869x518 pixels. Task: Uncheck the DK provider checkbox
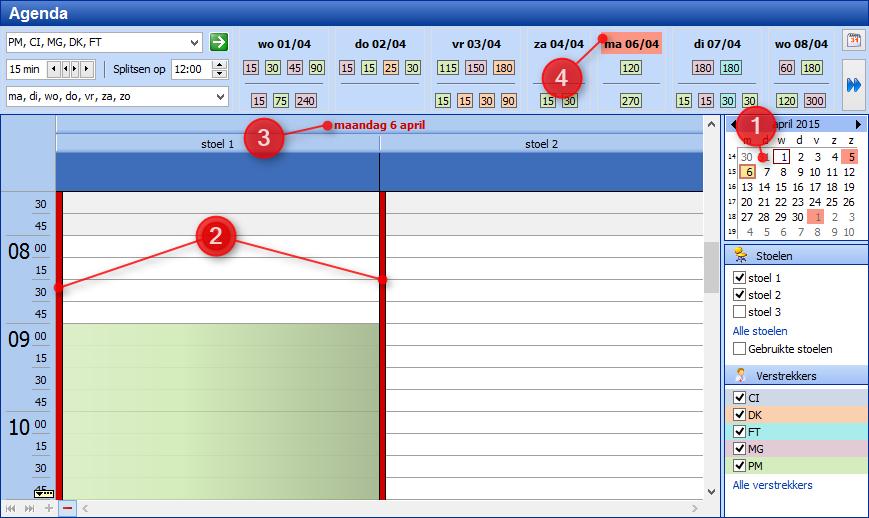740,414
